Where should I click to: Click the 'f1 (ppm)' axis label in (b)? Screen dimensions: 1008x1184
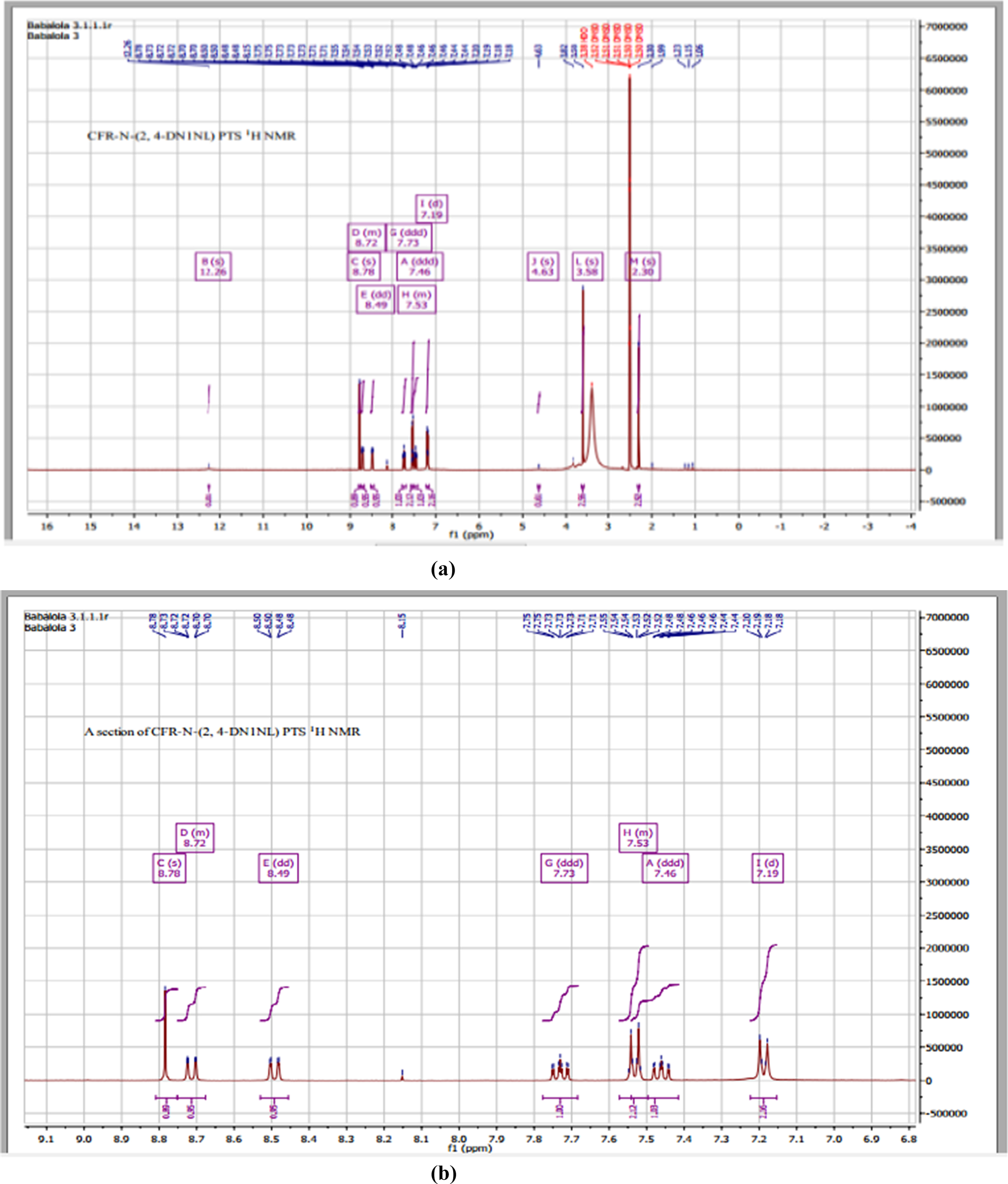[x=470, y=1148]
